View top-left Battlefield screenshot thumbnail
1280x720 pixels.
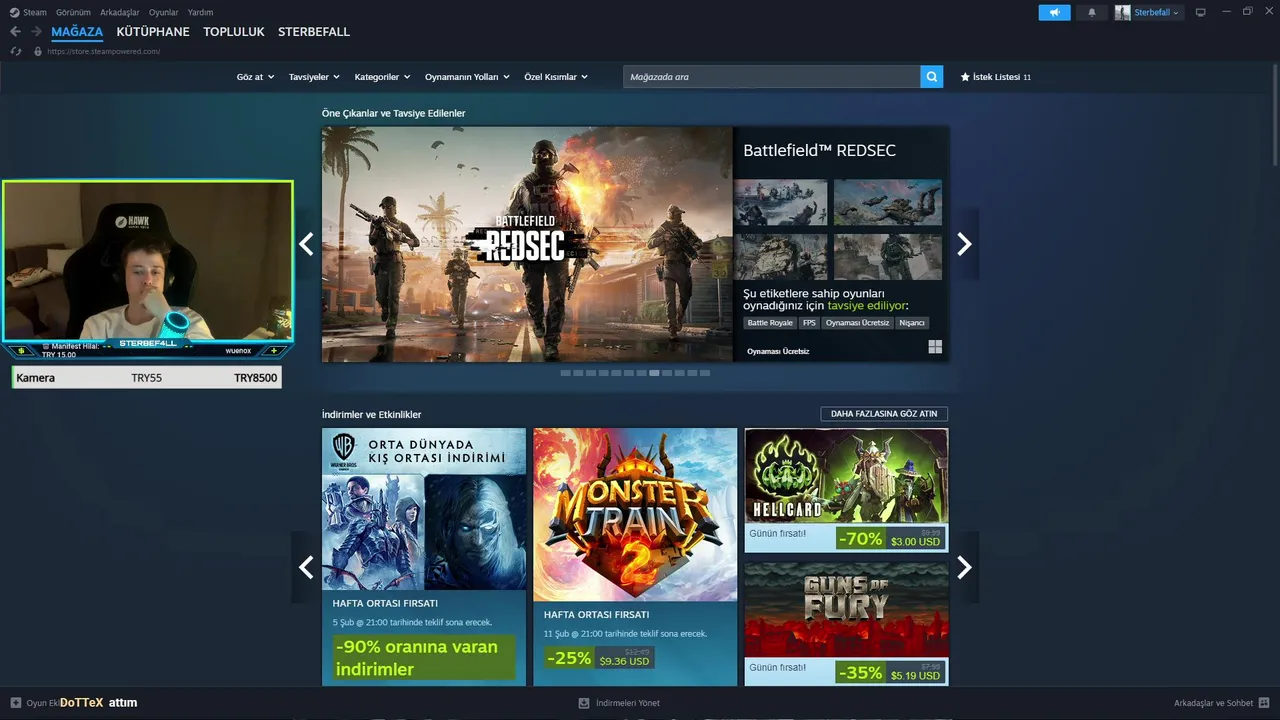click(780, 202)
